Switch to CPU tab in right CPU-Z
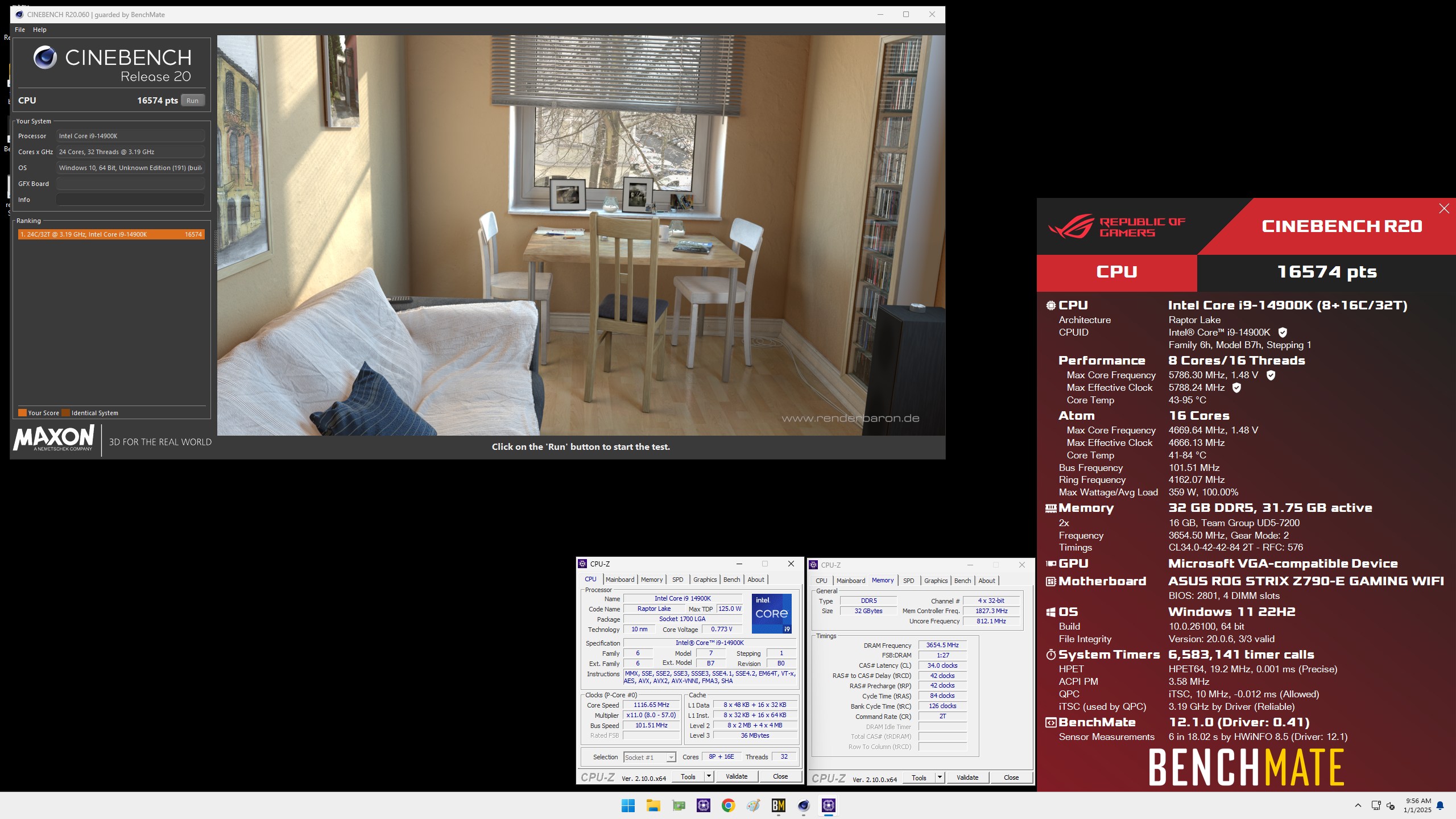The width and height of the screenshot is (1456, 819). 821,581
